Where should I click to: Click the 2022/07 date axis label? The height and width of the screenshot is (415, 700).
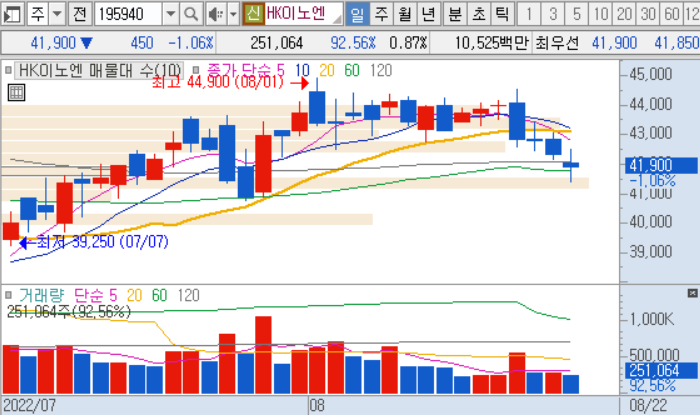29,406
